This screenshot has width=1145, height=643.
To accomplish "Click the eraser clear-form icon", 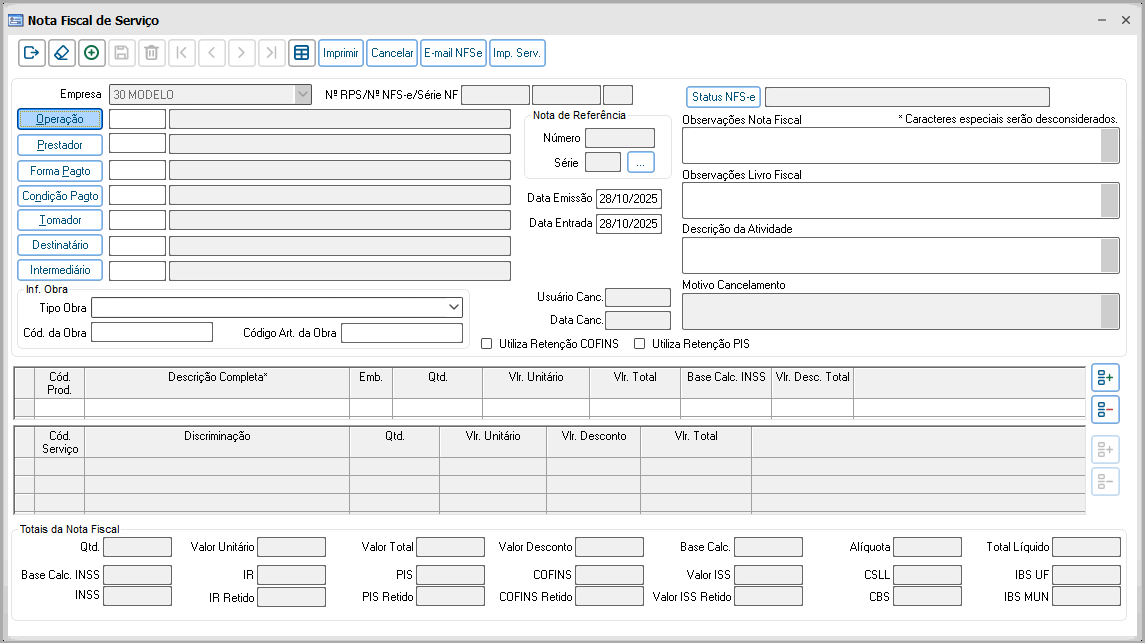I will click(61, 53).
